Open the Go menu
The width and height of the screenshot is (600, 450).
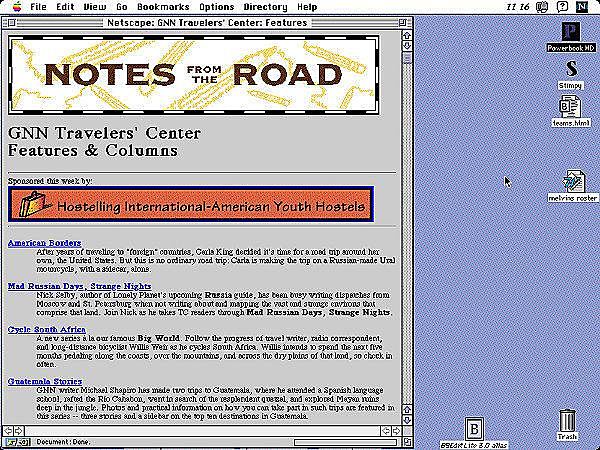click(122, 7)
